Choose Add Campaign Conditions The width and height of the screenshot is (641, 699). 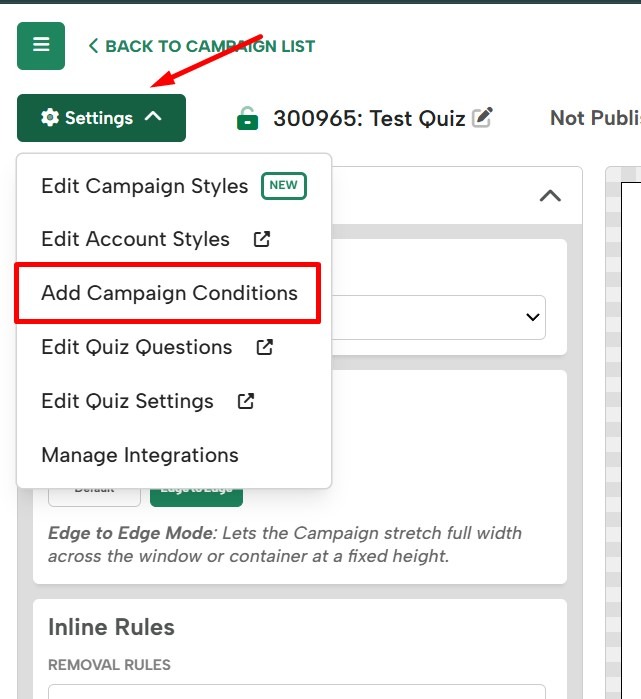169,293
